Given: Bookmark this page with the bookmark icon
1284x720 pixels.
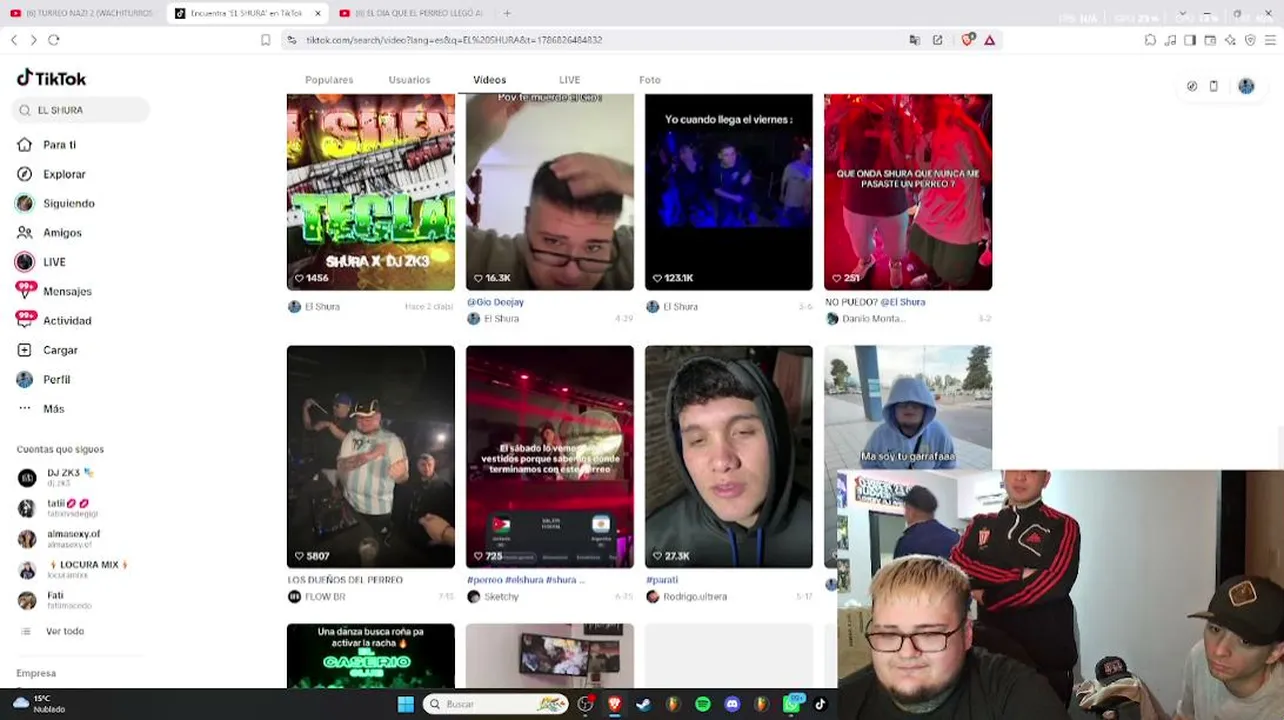Looking at the screenshot, I should pos(265,40).
